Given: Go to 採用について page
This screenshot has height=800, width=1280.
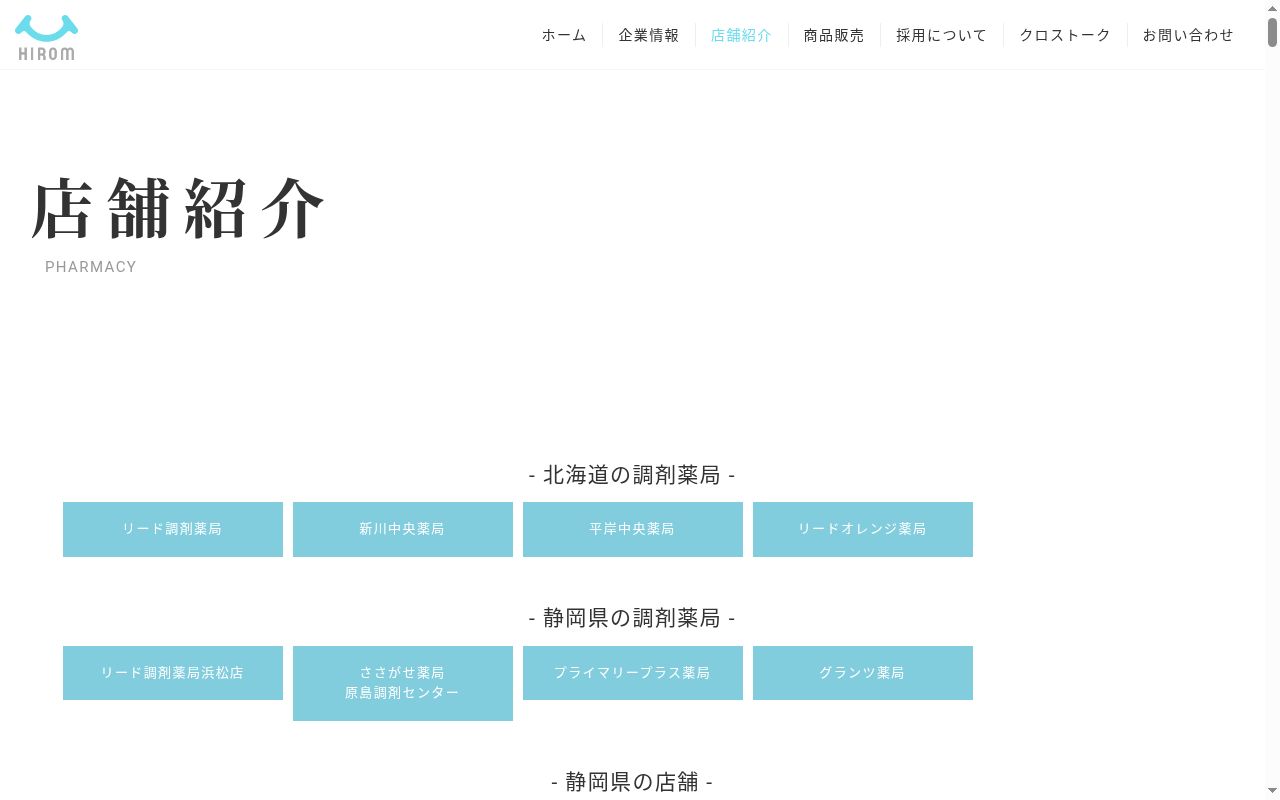Looking at the screenshot, I should pyautogui.click(x=941, y=35).
